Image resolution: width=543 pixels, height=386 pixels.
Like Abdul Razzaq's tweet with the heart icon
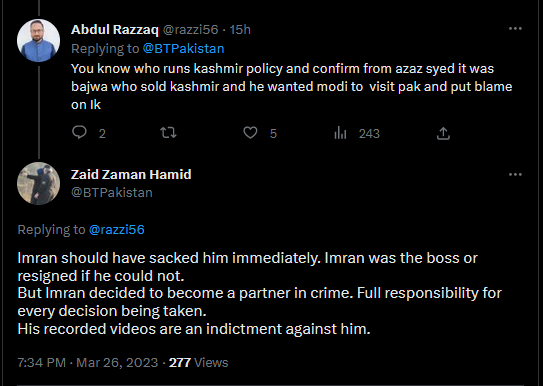(x=250, y=133)
